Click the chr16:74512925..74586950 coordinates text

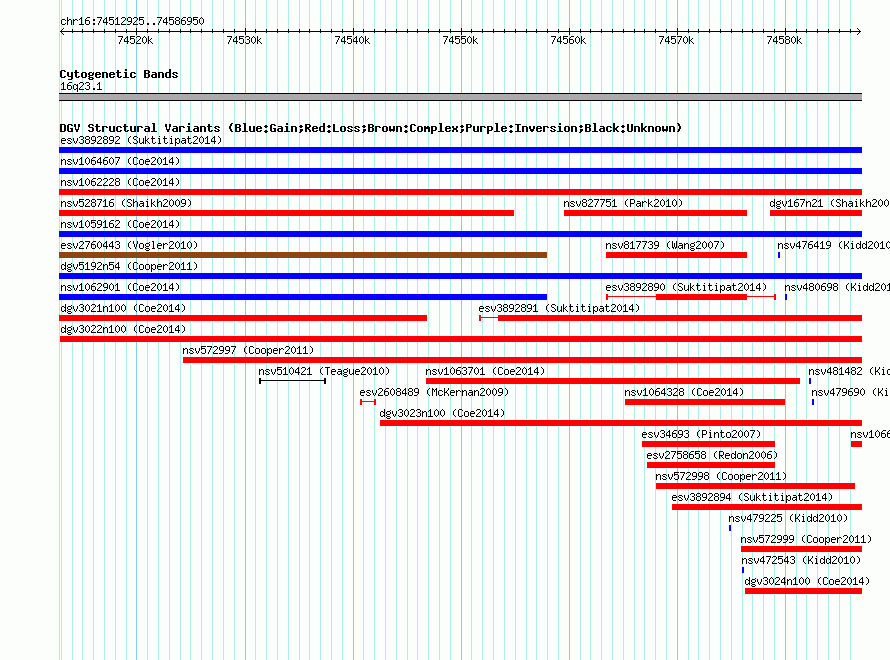132,21
